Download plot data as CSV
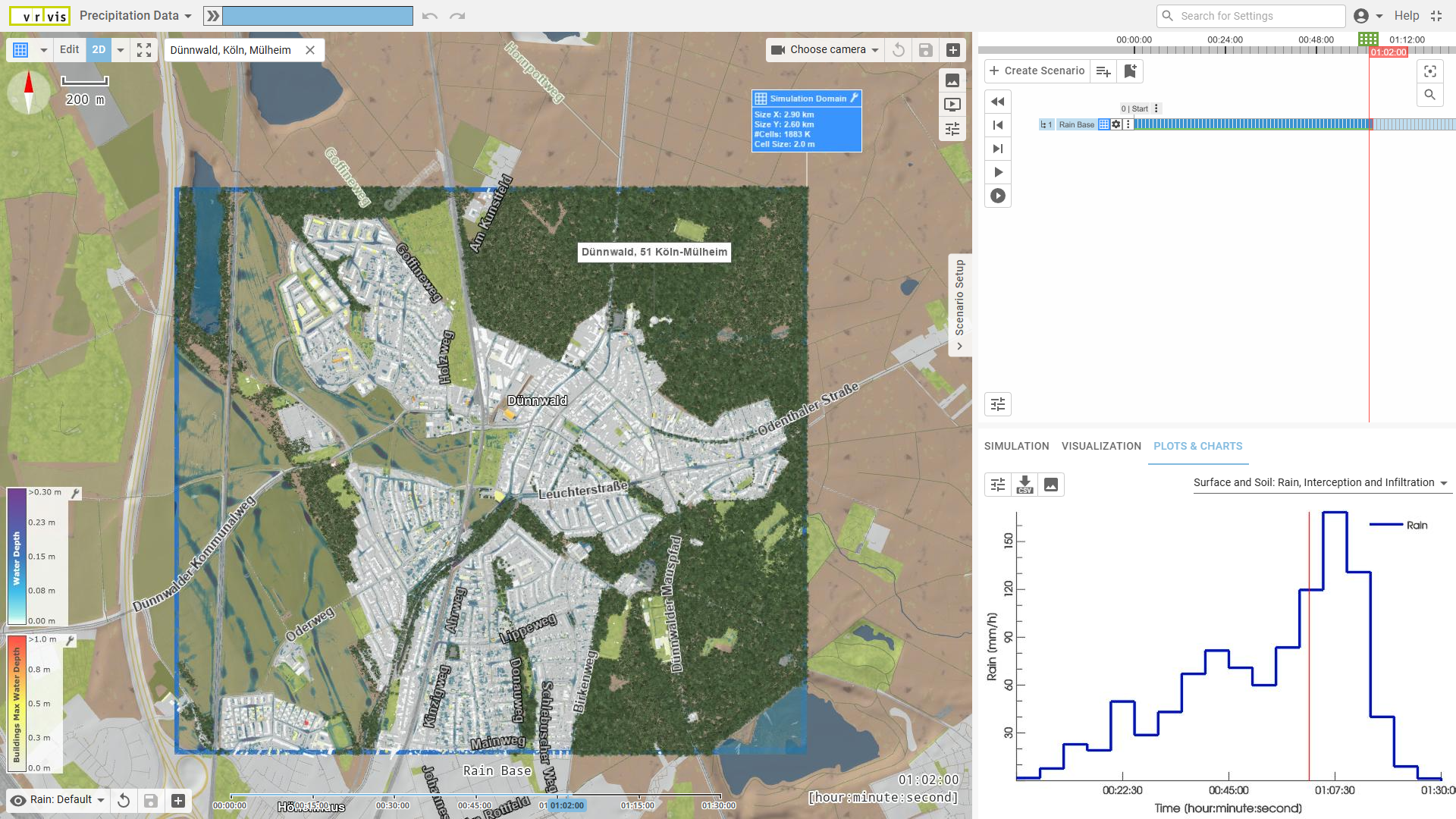This screenshot has width=1456, height=819. point(1025,484)
